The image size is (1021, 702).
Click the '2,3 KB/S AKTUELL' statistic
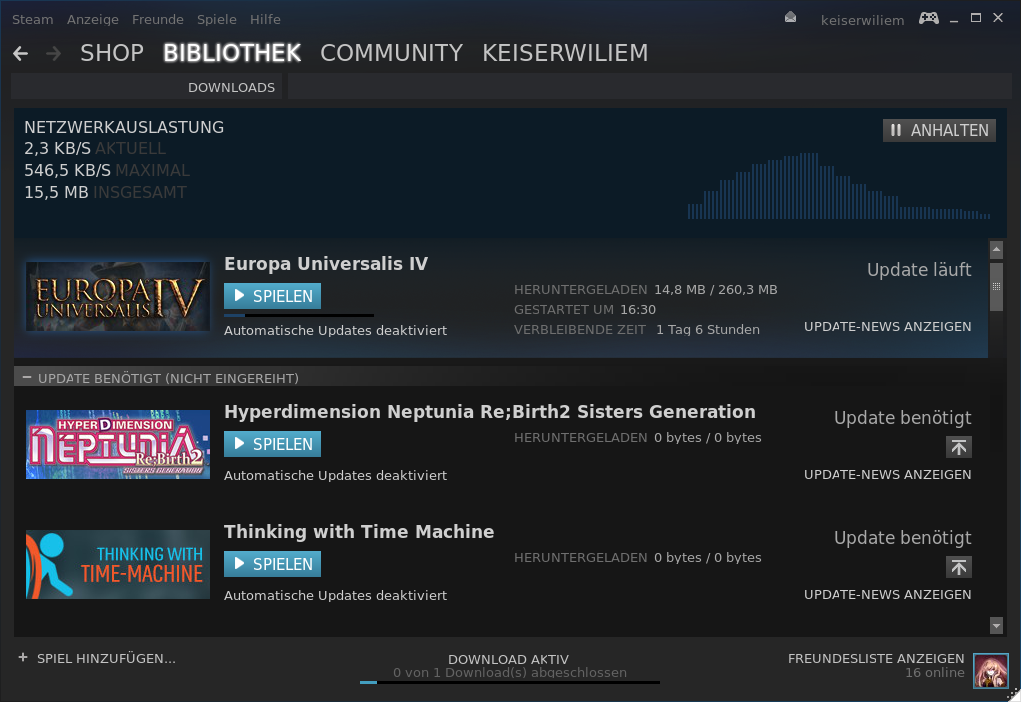(x=95, y=148)
